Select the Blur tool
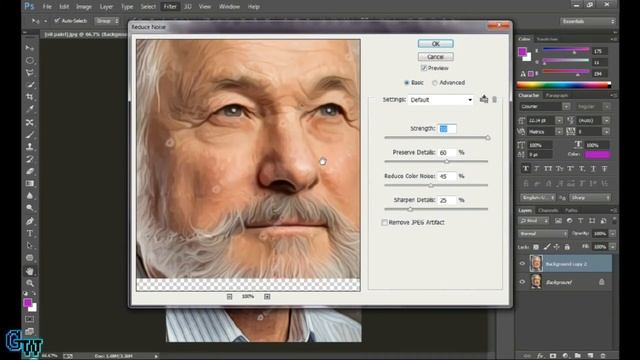Viewport: 640px width, 360px height. coord(29,196)
